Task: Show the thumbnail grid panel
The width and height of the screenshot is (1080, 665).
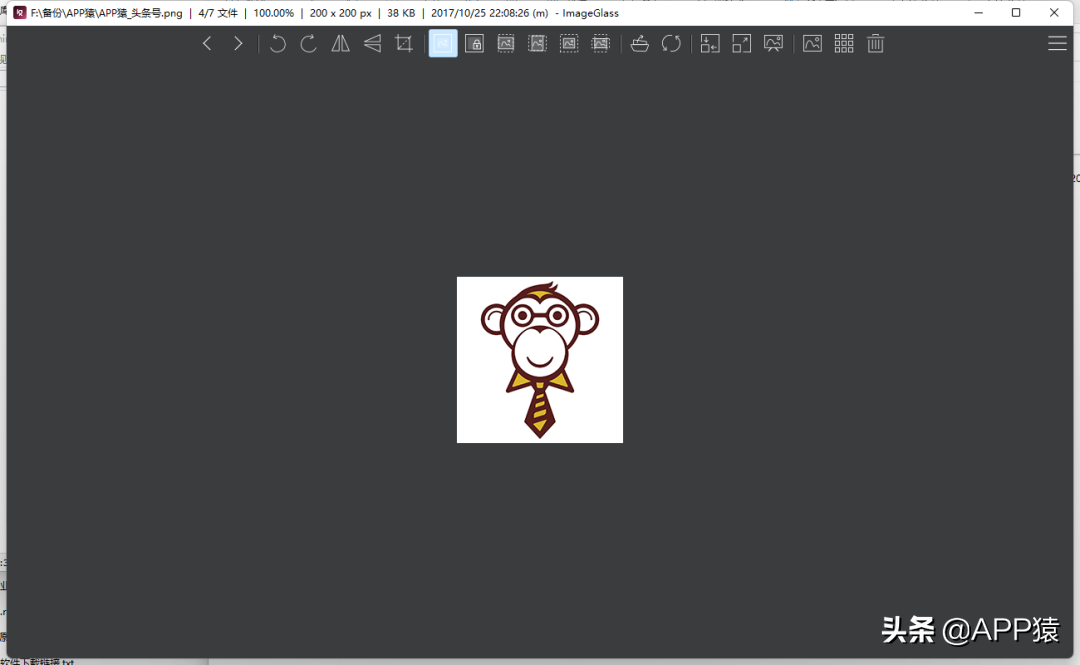Action: 844,43
